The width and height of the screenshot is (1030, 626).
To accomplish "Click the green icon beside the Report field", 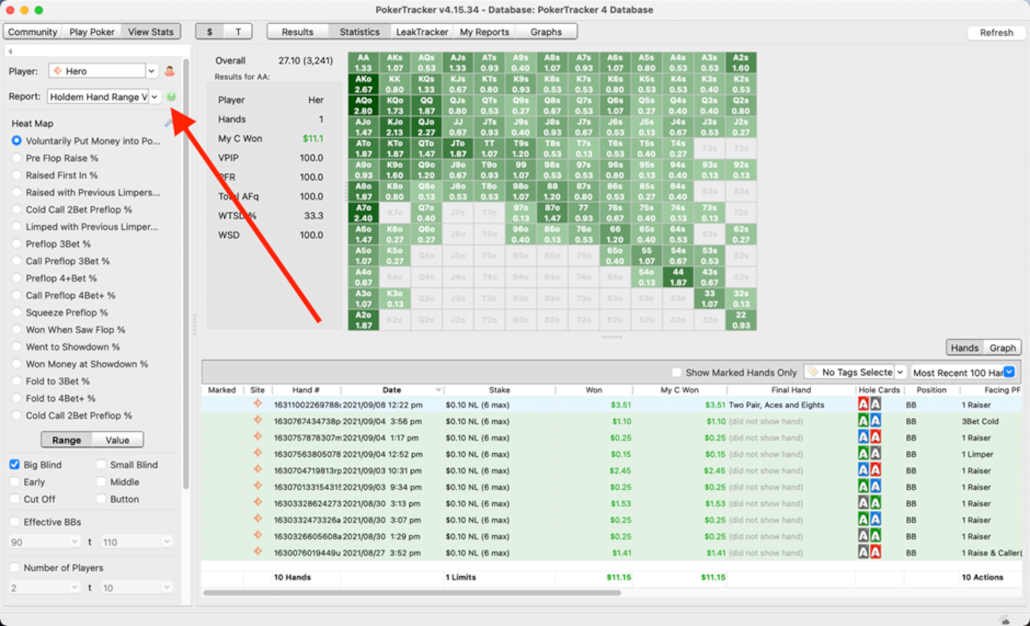I will click(171, 97).
